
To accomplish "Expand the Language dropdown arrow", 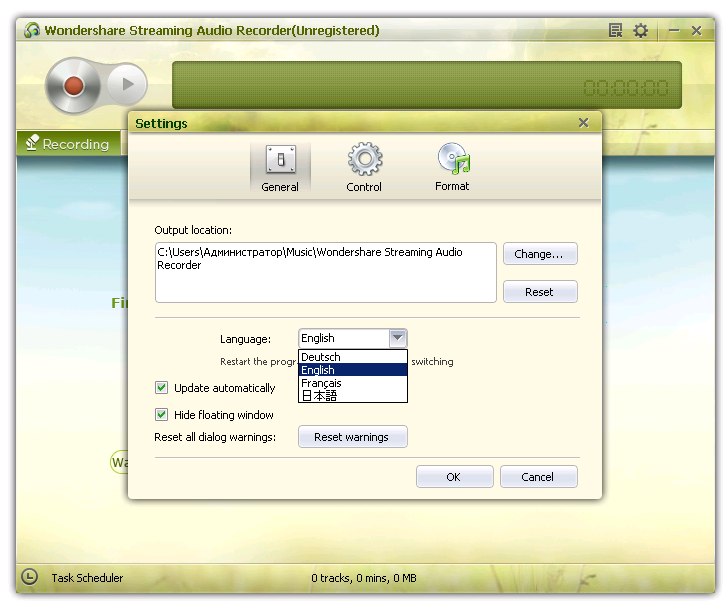I will click(398, 338).
